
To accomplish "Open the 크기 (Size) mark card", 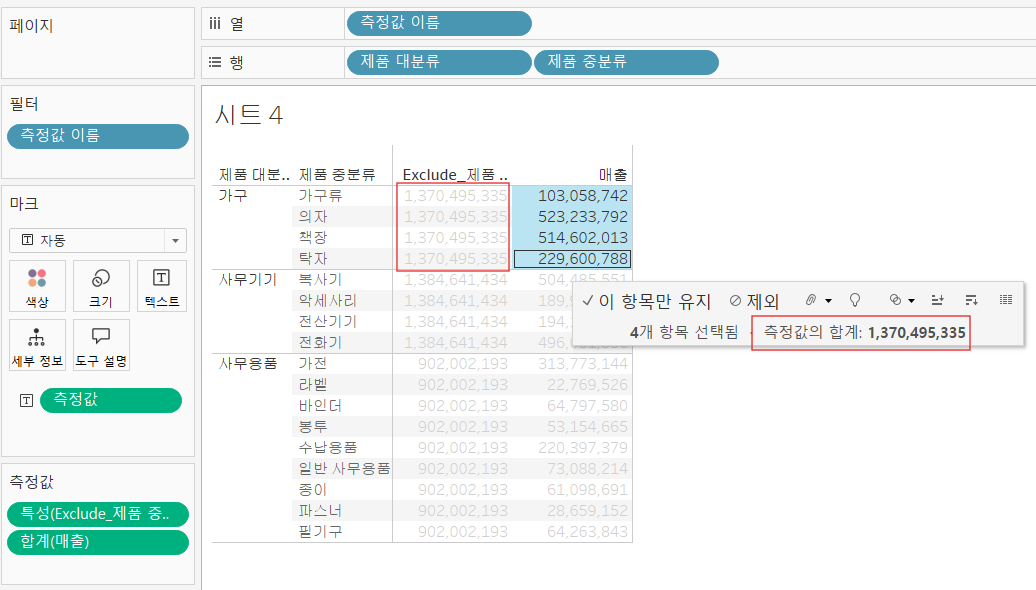I will click(101, 285).
